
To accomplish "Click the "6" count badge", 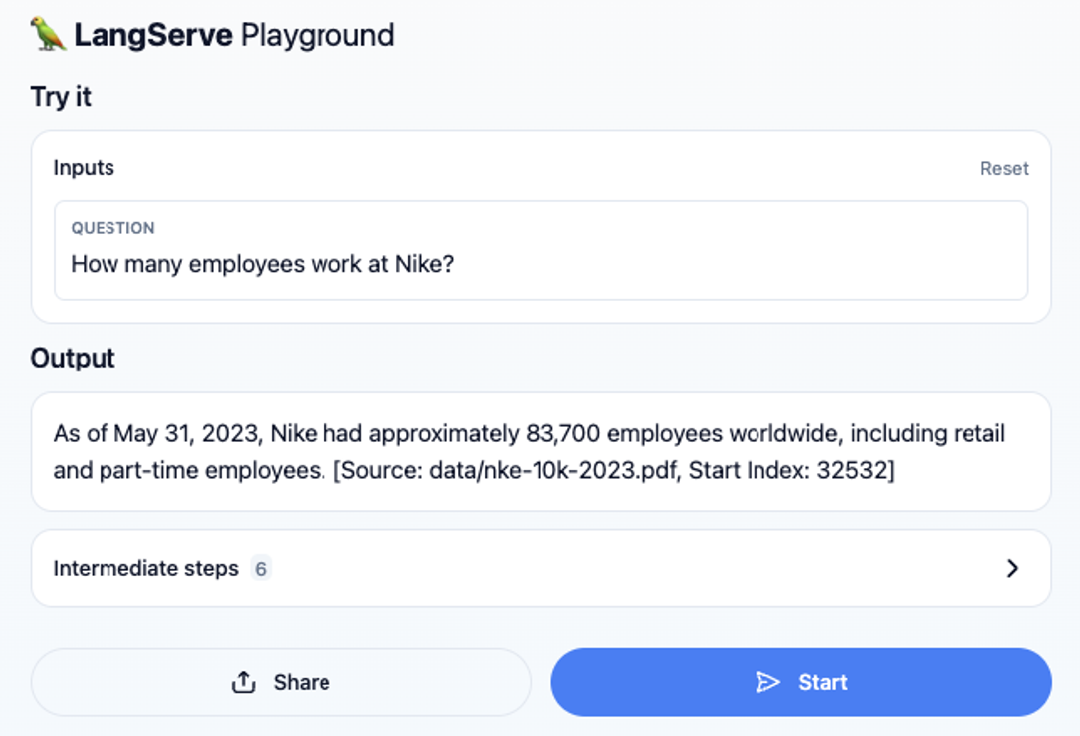I will tap(262, 568).
